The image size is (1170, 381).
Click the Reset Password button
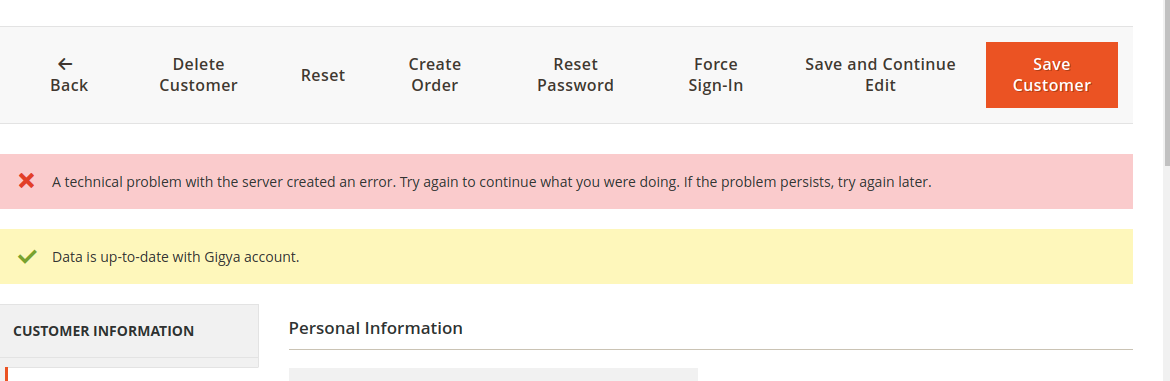coord(575,75)
